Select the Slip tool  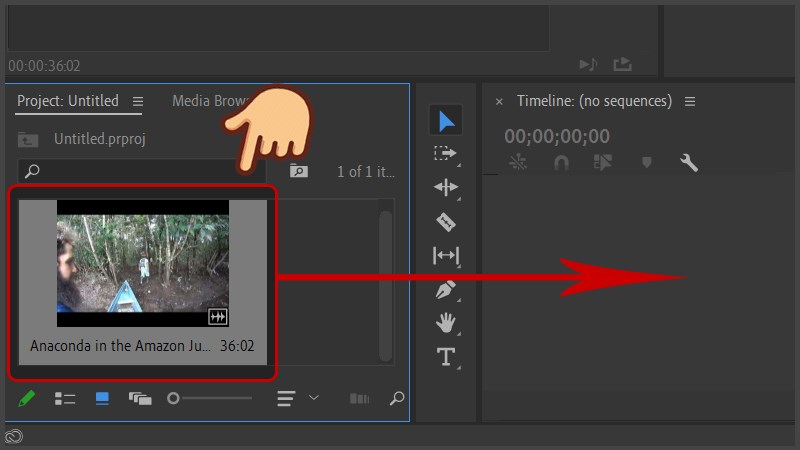[446, 255]
